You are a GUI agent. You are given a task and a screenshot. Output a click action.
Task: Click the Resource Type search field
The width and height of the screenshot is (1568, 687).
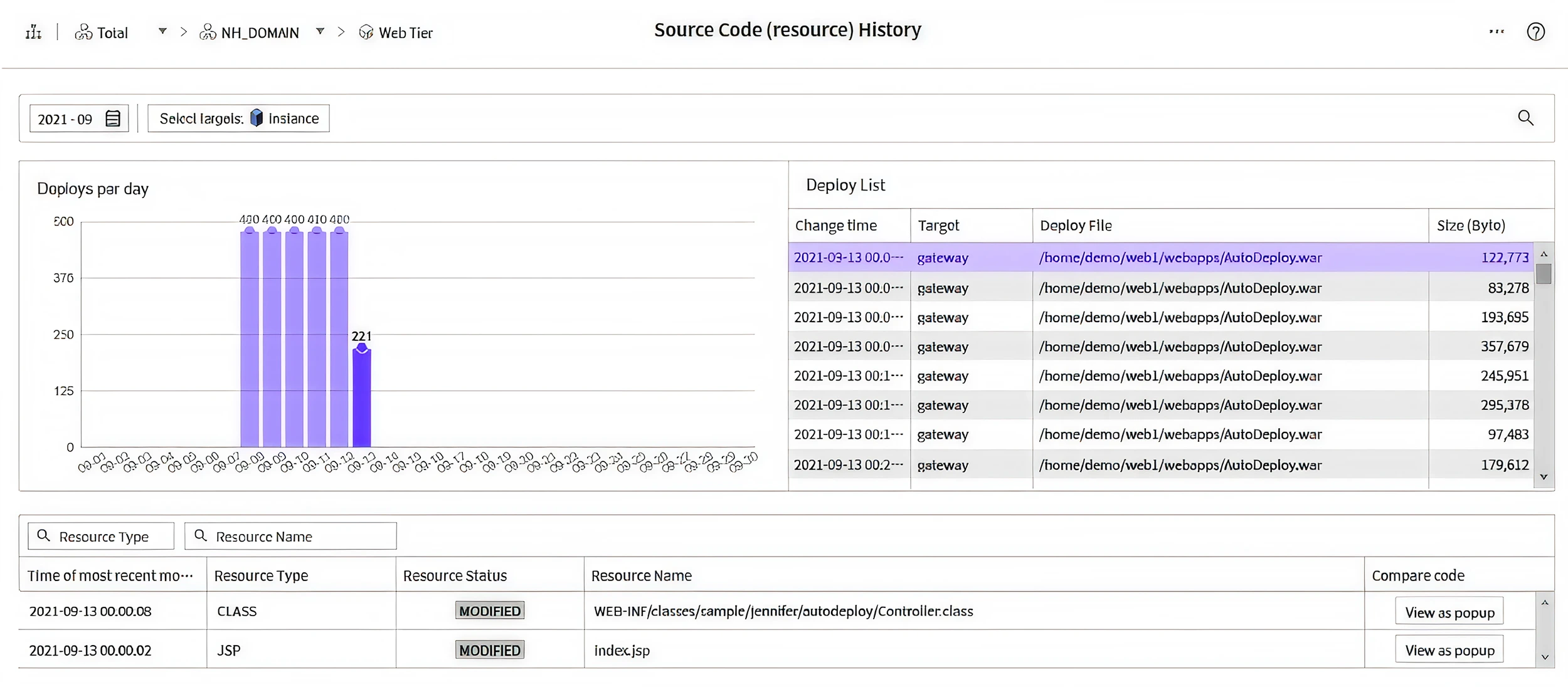tap(101, 537)
